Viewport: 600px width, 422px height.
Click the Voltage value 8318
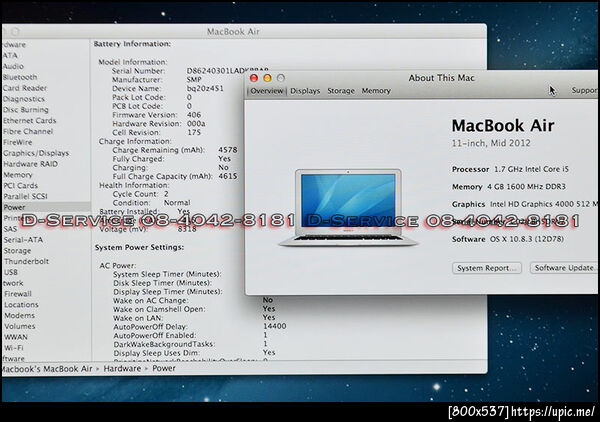[187, 229]
